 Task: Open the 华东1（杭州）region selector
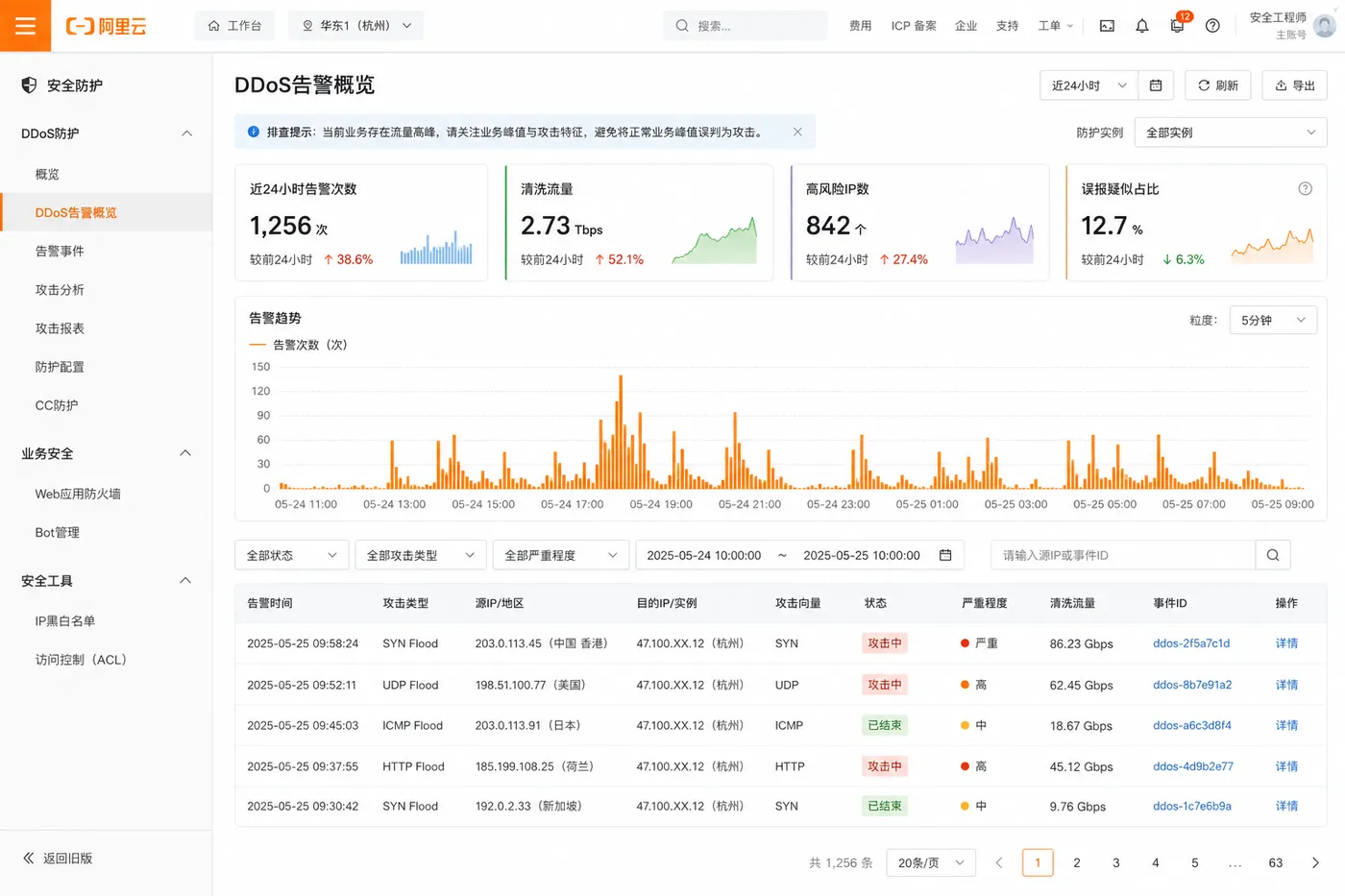(x=356, y=26)
